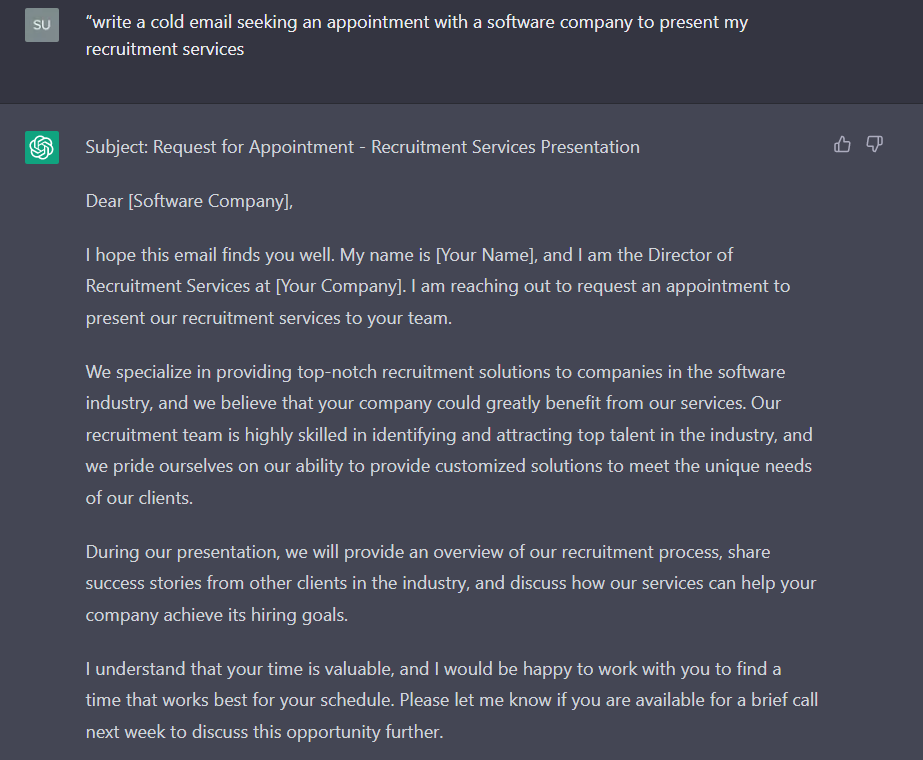Click the paragraph starting 'During our presentation'

[x=451, y=583]
